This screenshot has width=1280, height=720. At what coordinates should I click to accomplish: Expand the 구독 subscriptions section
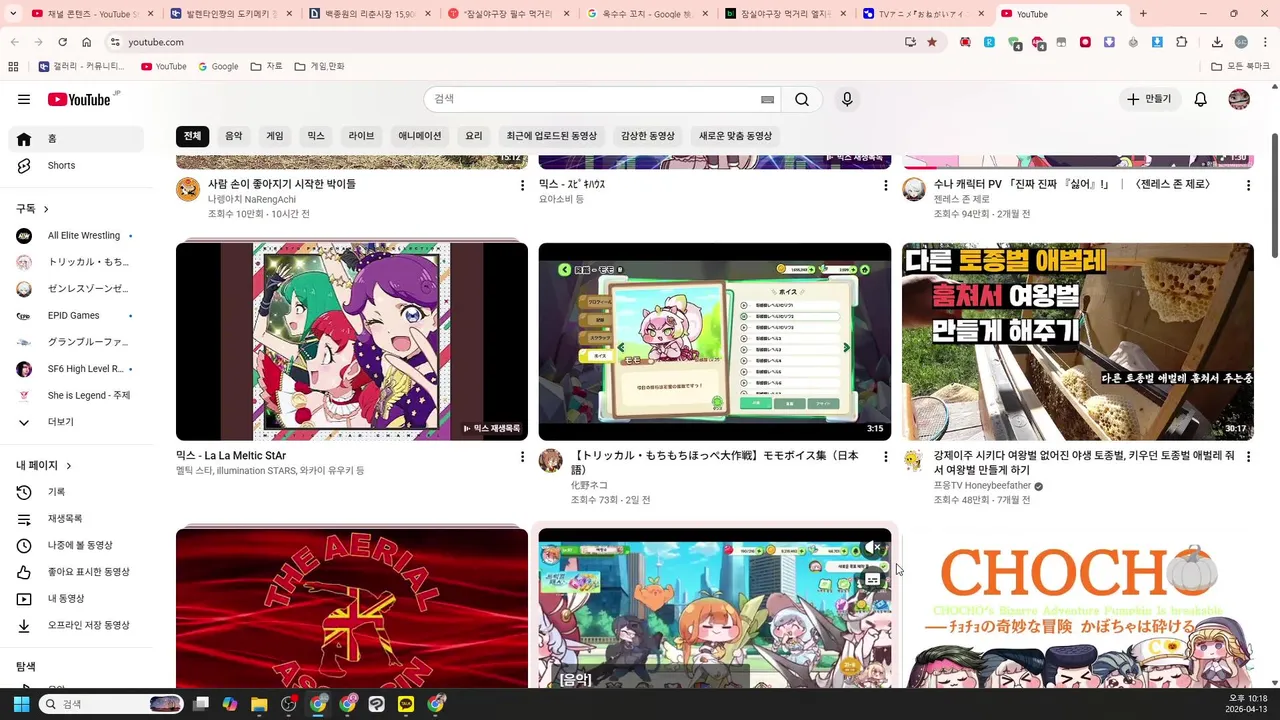(x=32, y=208)
